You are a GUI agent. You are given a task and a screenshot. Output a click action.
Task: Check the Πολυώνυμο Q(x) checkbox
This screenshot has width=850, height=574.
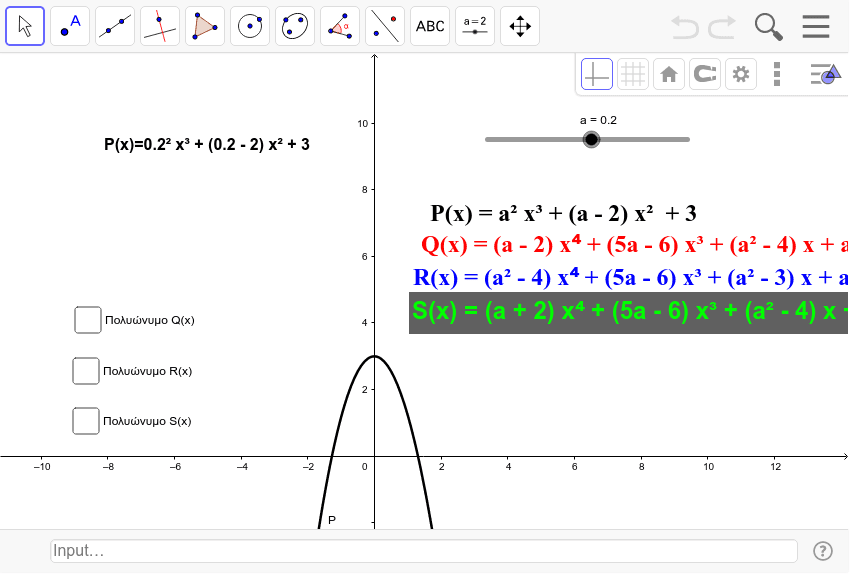click(x=88, y=320)
